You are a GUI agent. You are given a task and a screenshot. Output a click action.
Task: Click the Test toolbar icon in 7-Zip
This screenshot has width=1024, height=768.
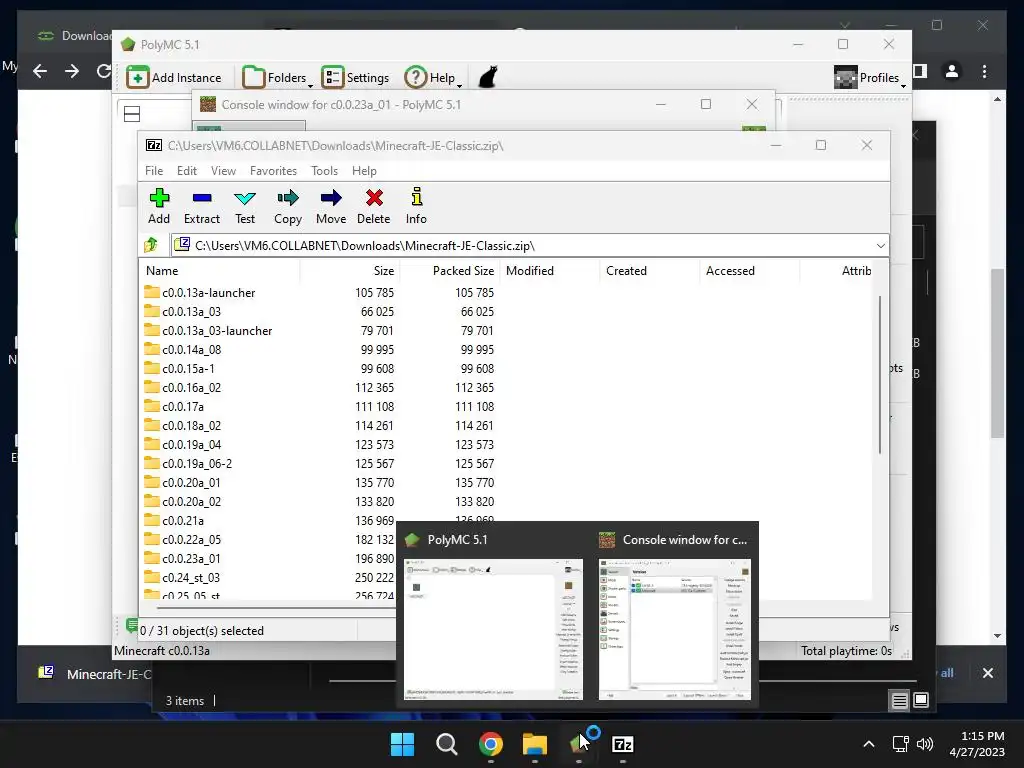tap(245, 198)
